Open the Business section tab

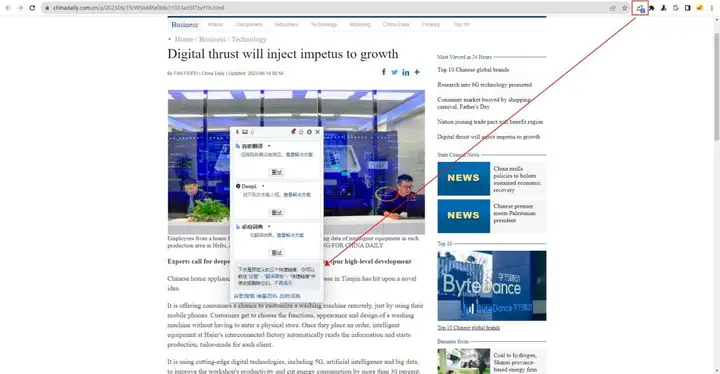[185, 25]
